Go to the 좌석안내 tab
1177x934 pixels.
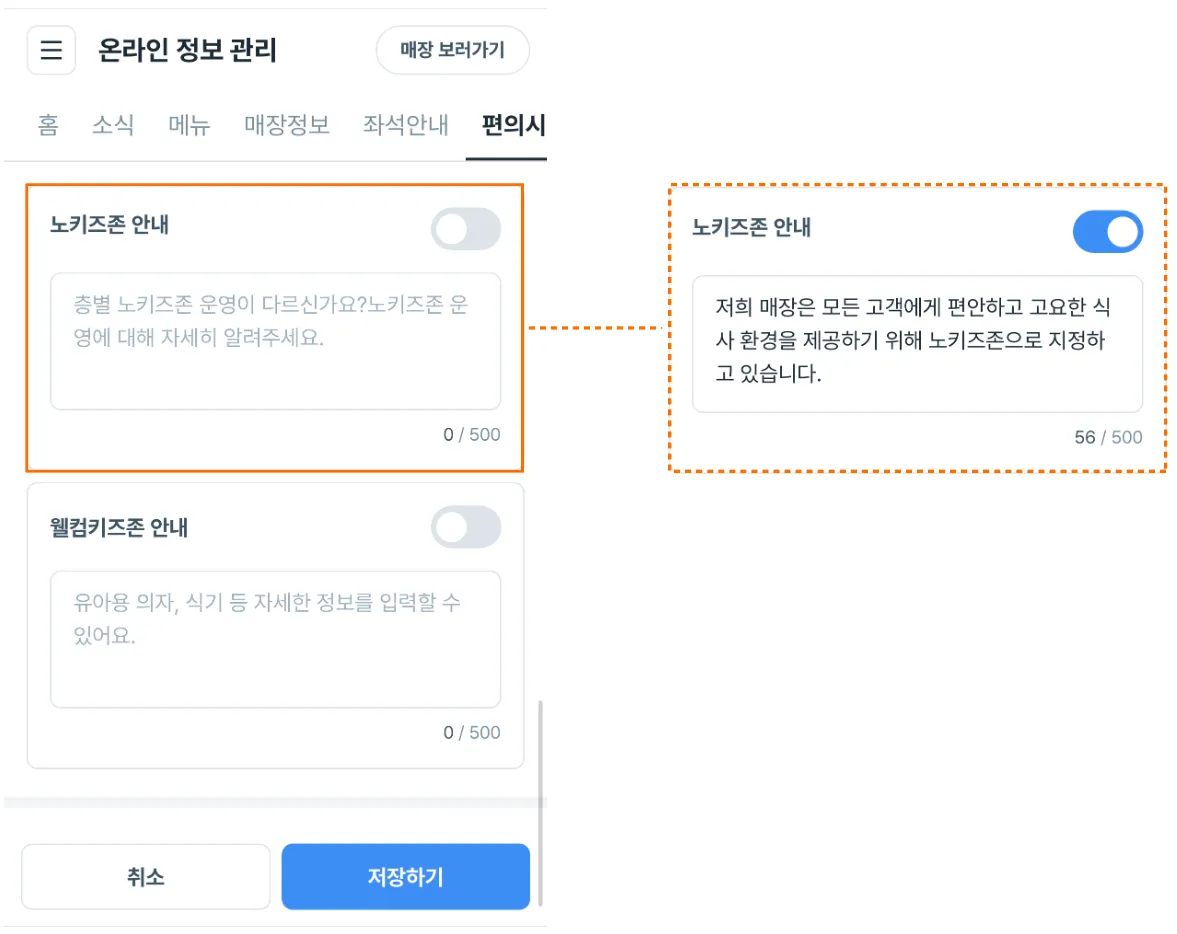point(405,125)
